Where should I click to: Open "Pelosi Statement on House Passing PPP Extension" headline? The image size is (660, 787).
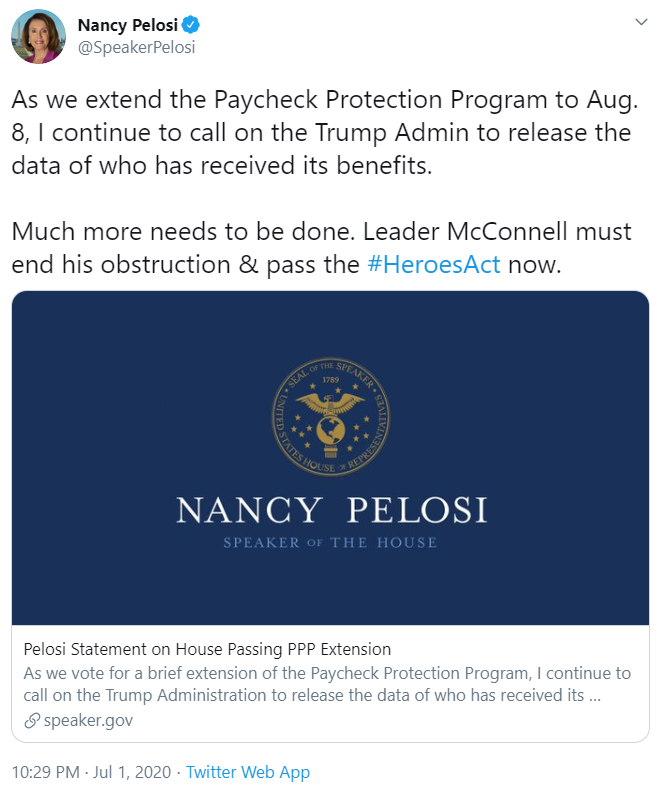(207, 649)
